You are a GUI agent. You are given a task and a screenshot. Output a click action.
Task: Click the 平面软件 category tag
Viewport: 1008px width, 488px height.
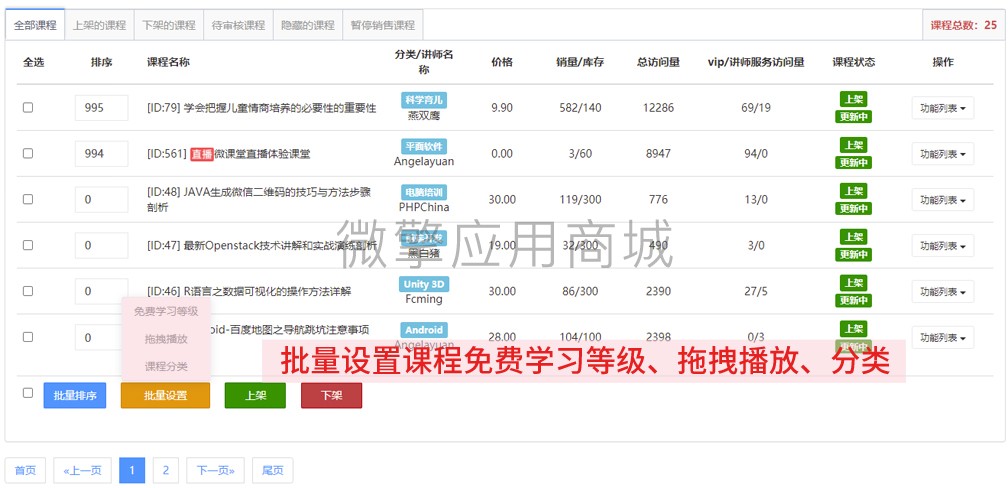click(x=424, y=146)
